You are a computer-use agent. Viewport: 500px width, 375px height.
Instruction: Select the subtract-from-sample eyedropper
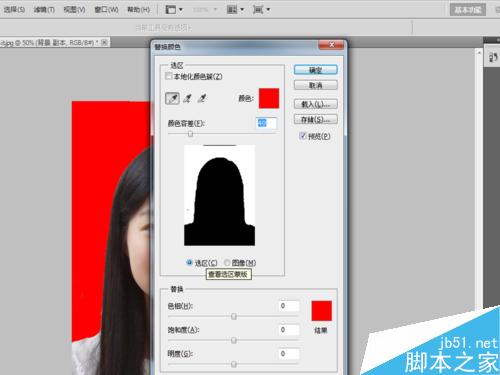(x=202, y=98)
